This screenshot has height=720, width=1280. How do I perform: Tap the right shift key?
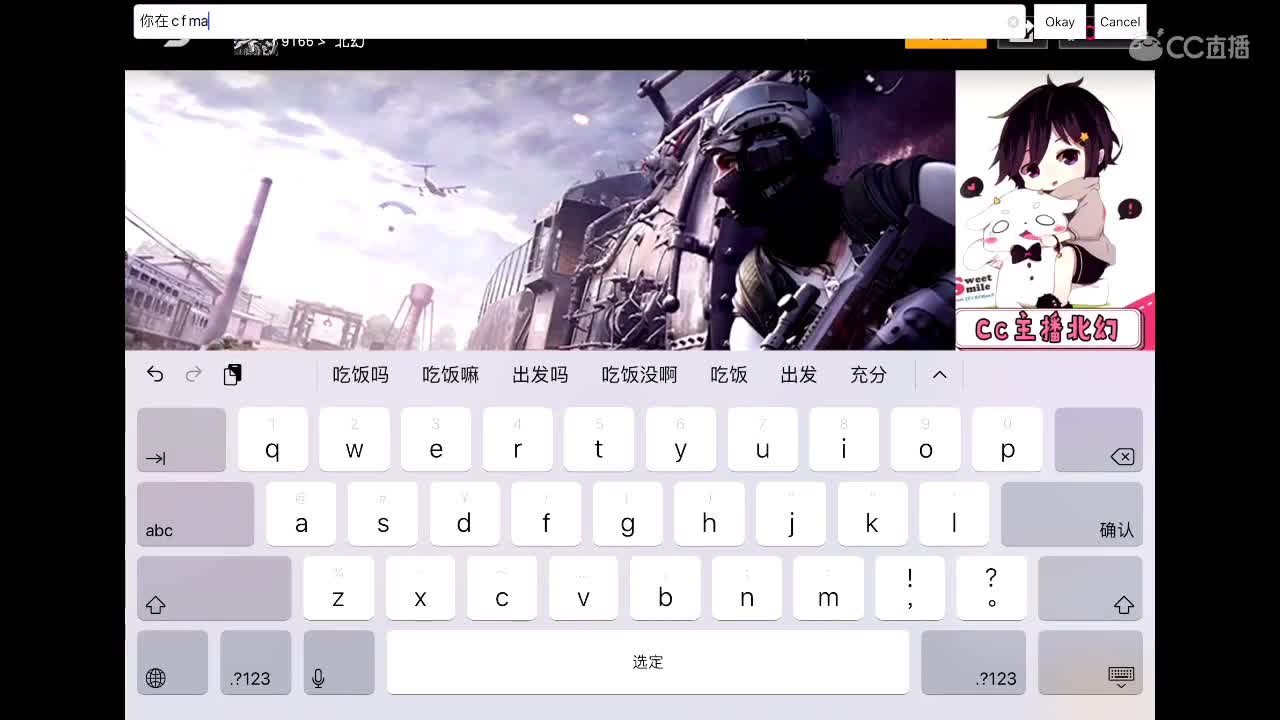click(x=1090, y=588)
